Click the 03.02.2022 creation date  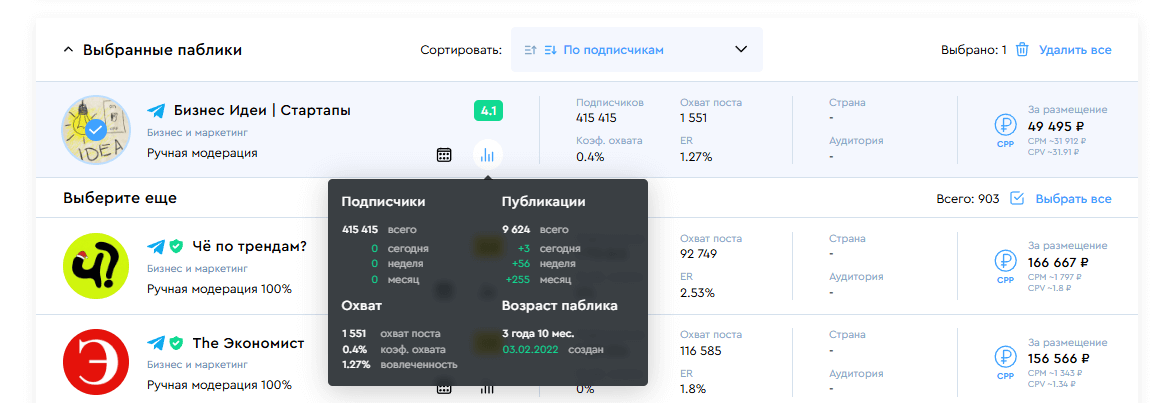pos(530,349)
